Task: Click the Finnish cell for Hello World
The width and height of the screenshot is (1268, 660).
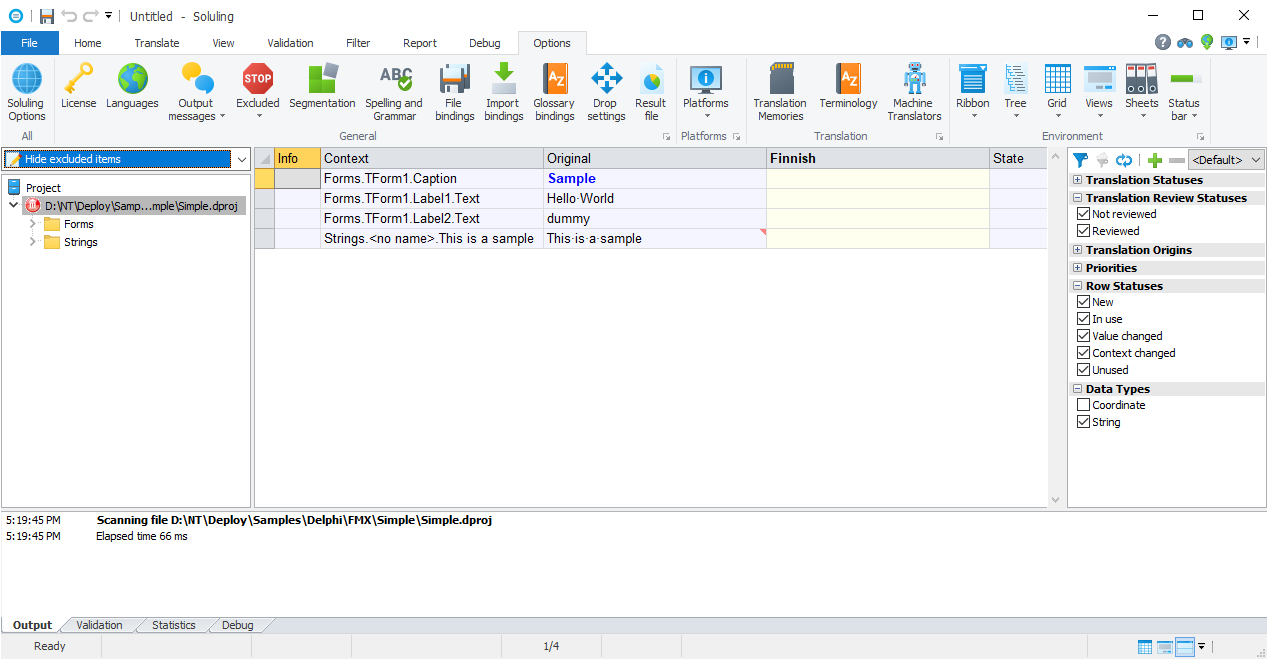Action: pyautogui.click(x=877, y=198)
